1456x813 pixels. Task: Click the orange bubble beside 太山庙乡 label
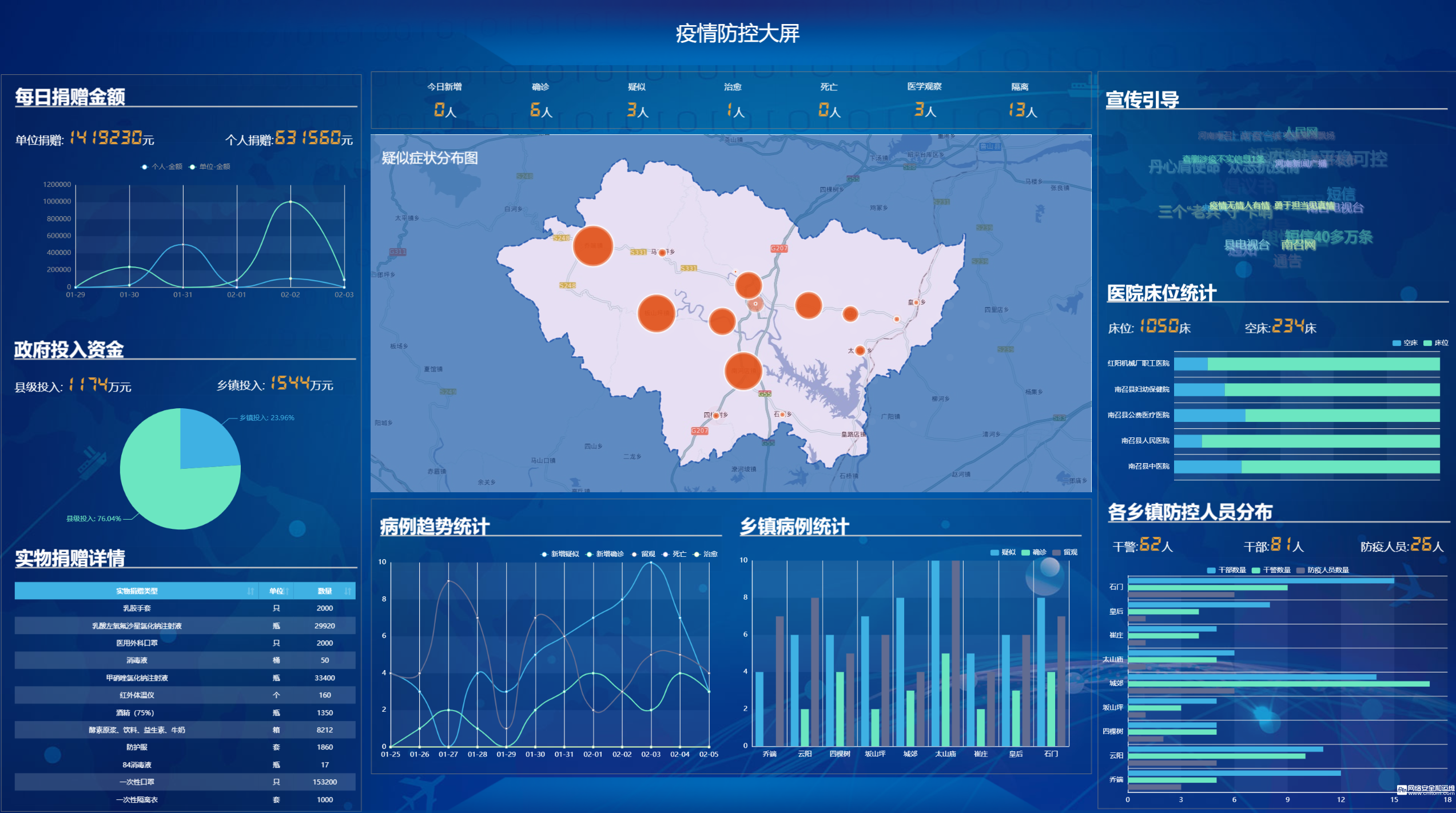pos(860,350)
